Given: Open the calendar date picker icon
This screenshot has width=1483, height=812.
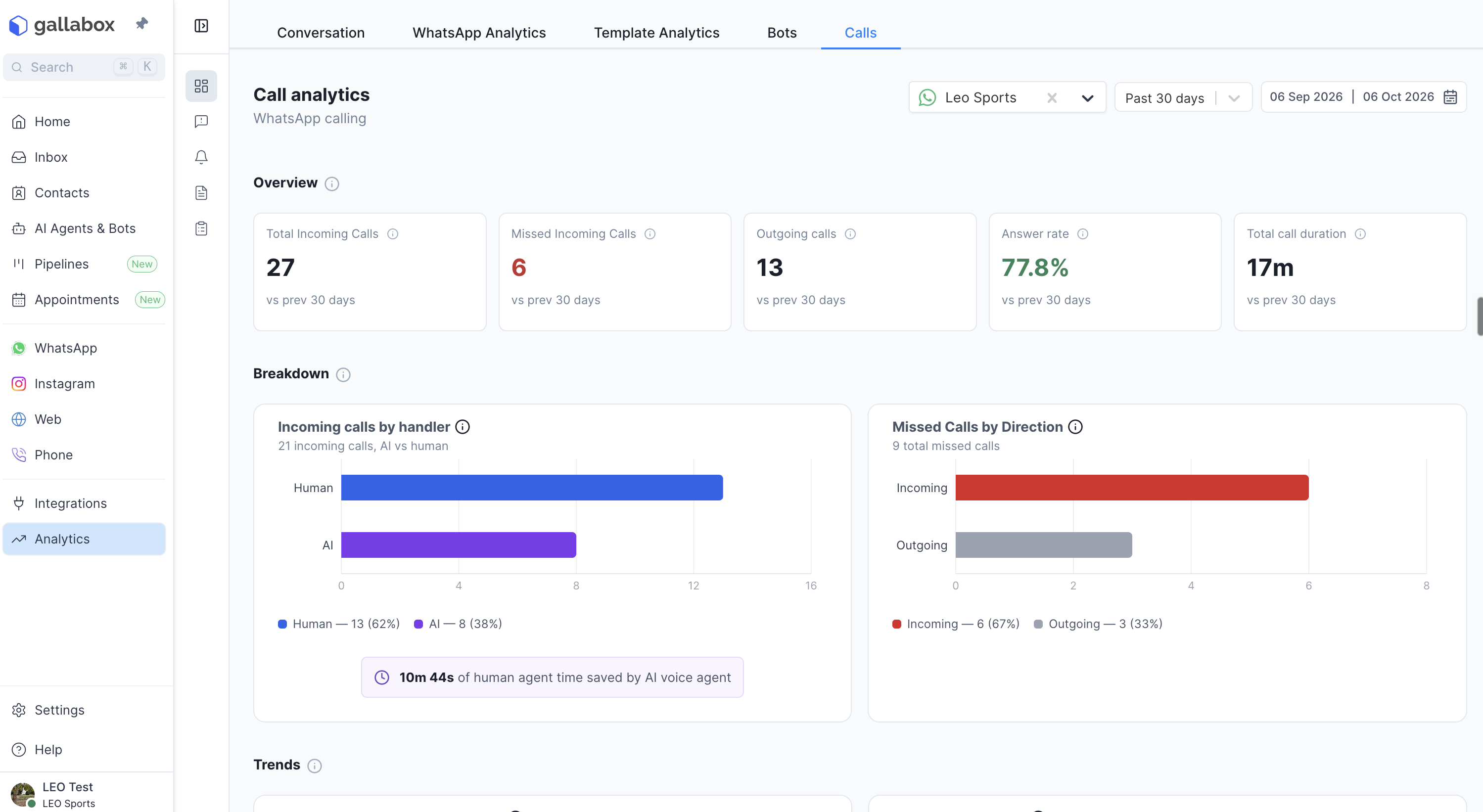Looking at the screenshot, I should tap(1450, 97).
